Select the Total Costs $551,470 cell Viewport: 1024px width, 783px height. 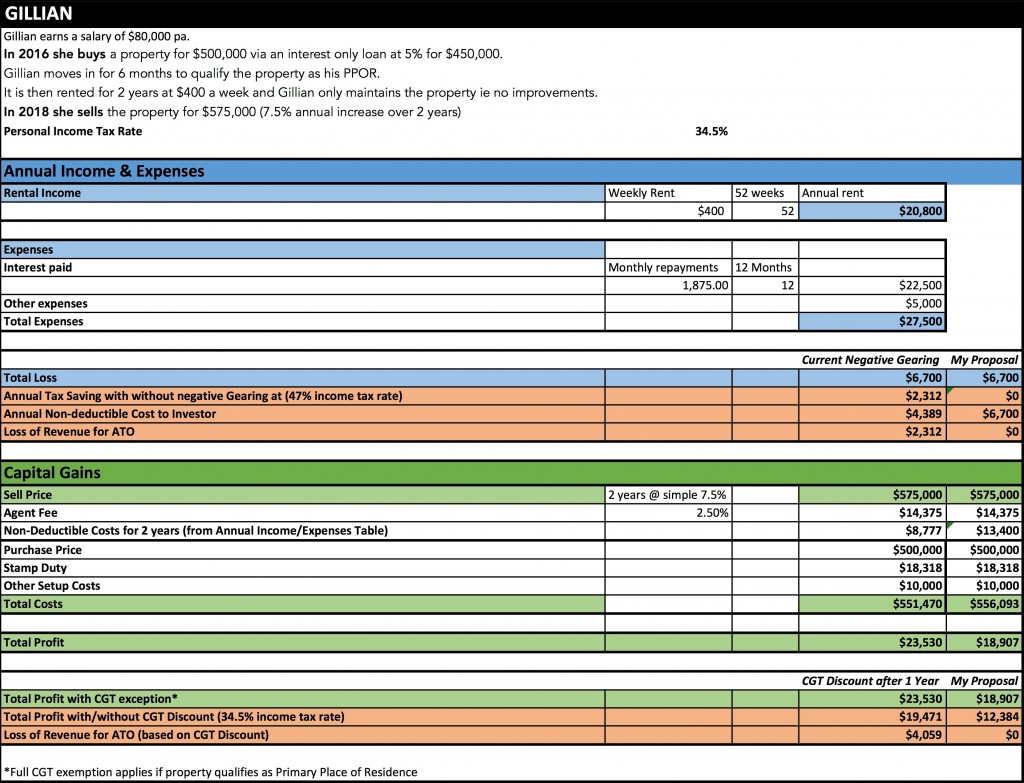(x=872, y=605)
